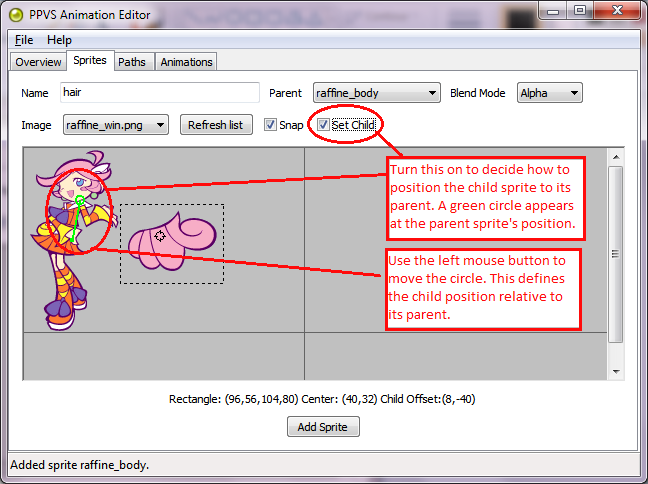This screenshot has width=648, height=484.
Task: Click the Name field containing hair
Action: (x=160, y=92)
